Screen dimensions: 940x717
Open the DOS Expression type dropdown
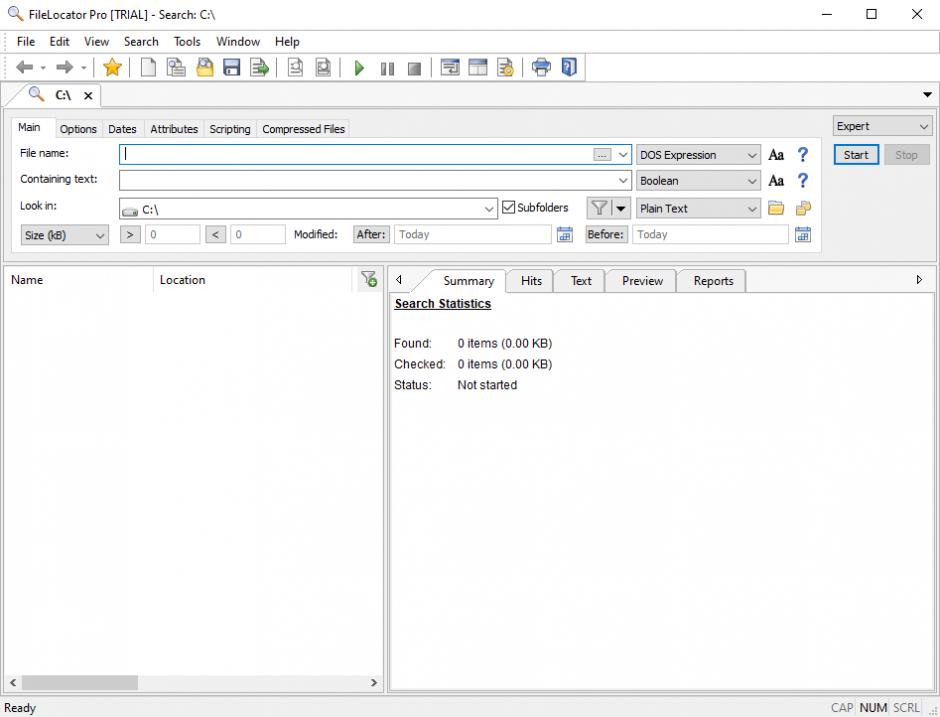point(698,155)
